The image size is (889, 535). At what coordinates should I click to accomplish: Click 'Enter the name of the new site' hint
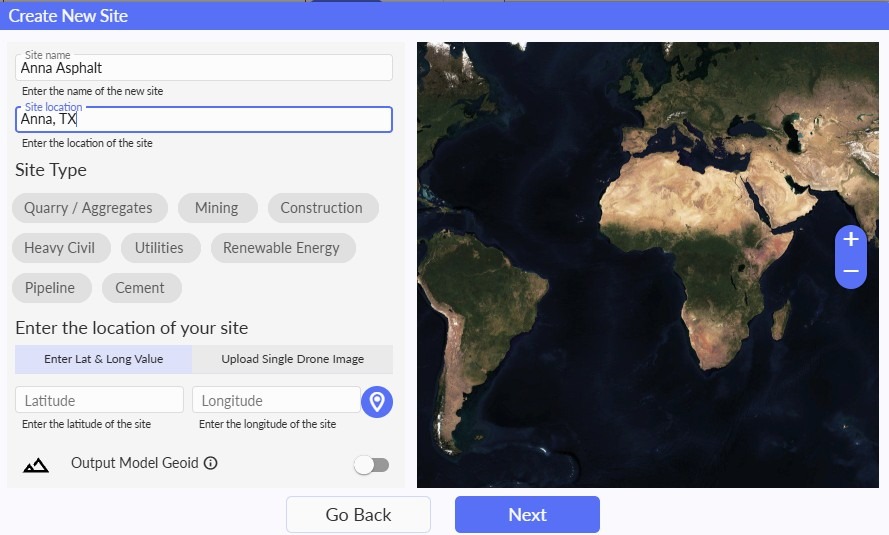(x=92, y=91)
